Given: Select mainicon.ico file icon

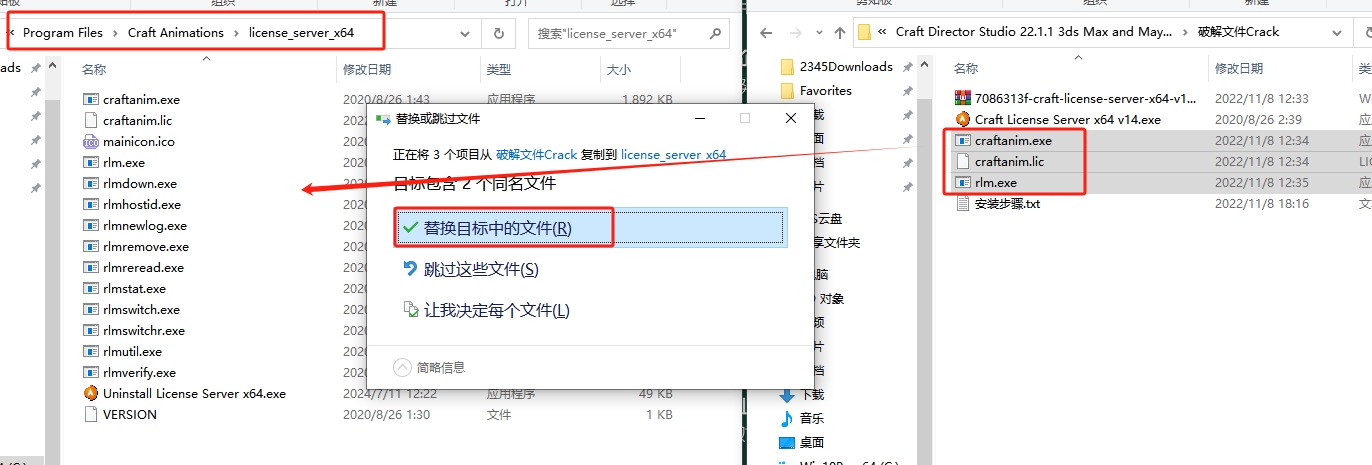Looking at the screenshot, I should tap(91, 141).
